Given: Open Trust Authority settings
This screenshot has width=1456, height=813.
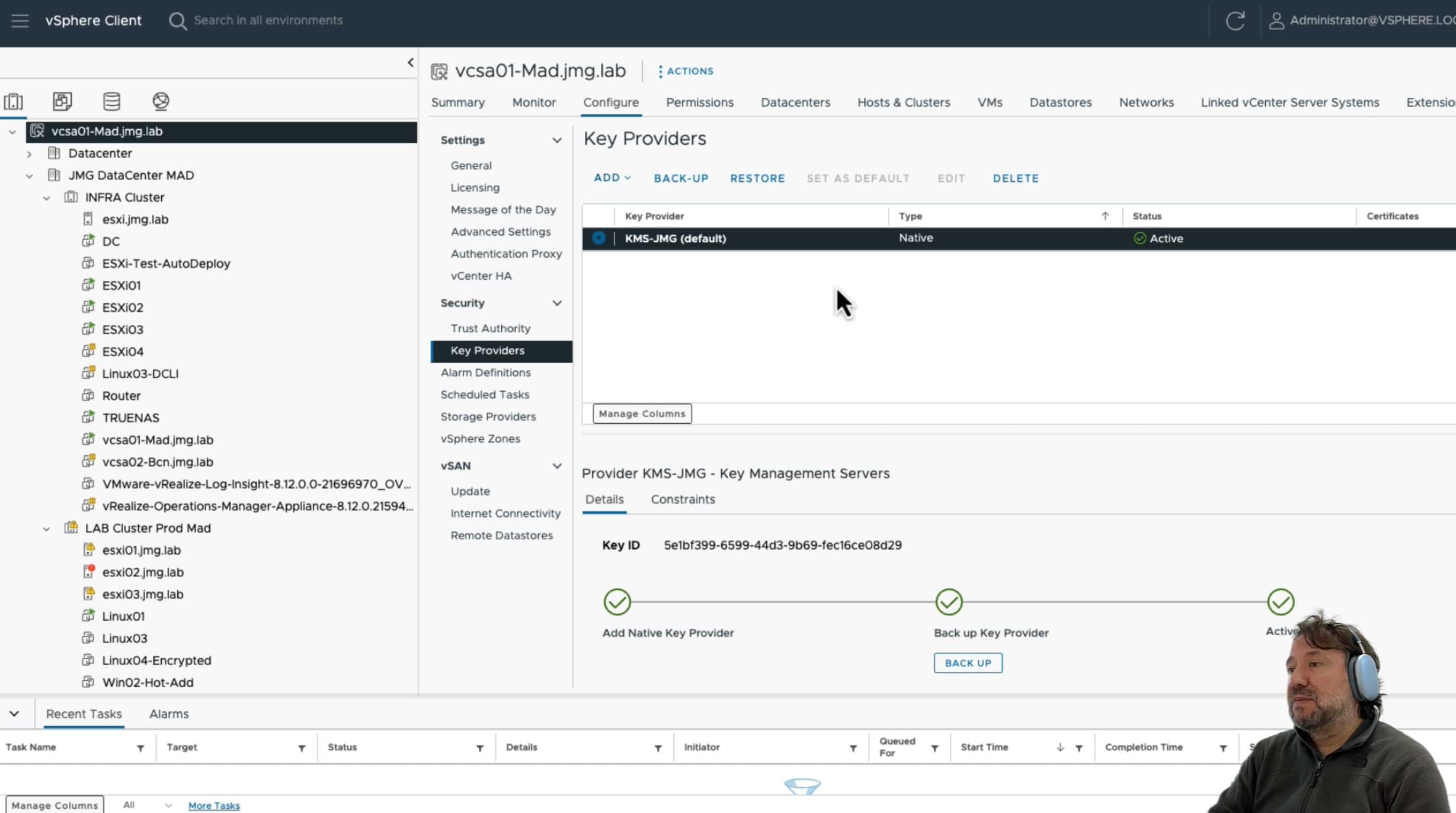Looking at the screenshot, I should [x=490, y=329].
